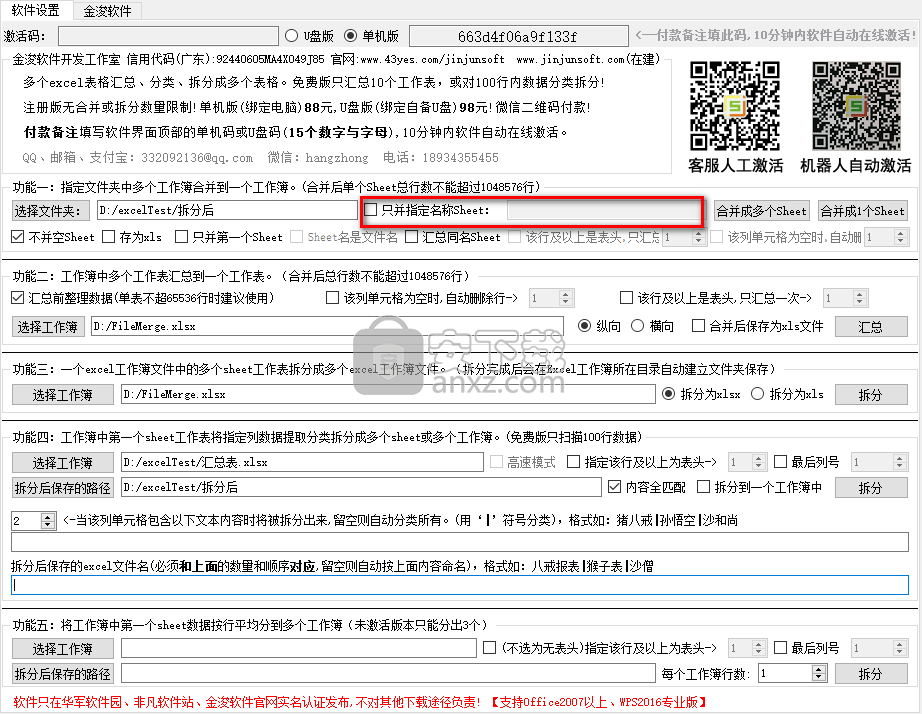Click the 汇总 button

pos(871,326)
